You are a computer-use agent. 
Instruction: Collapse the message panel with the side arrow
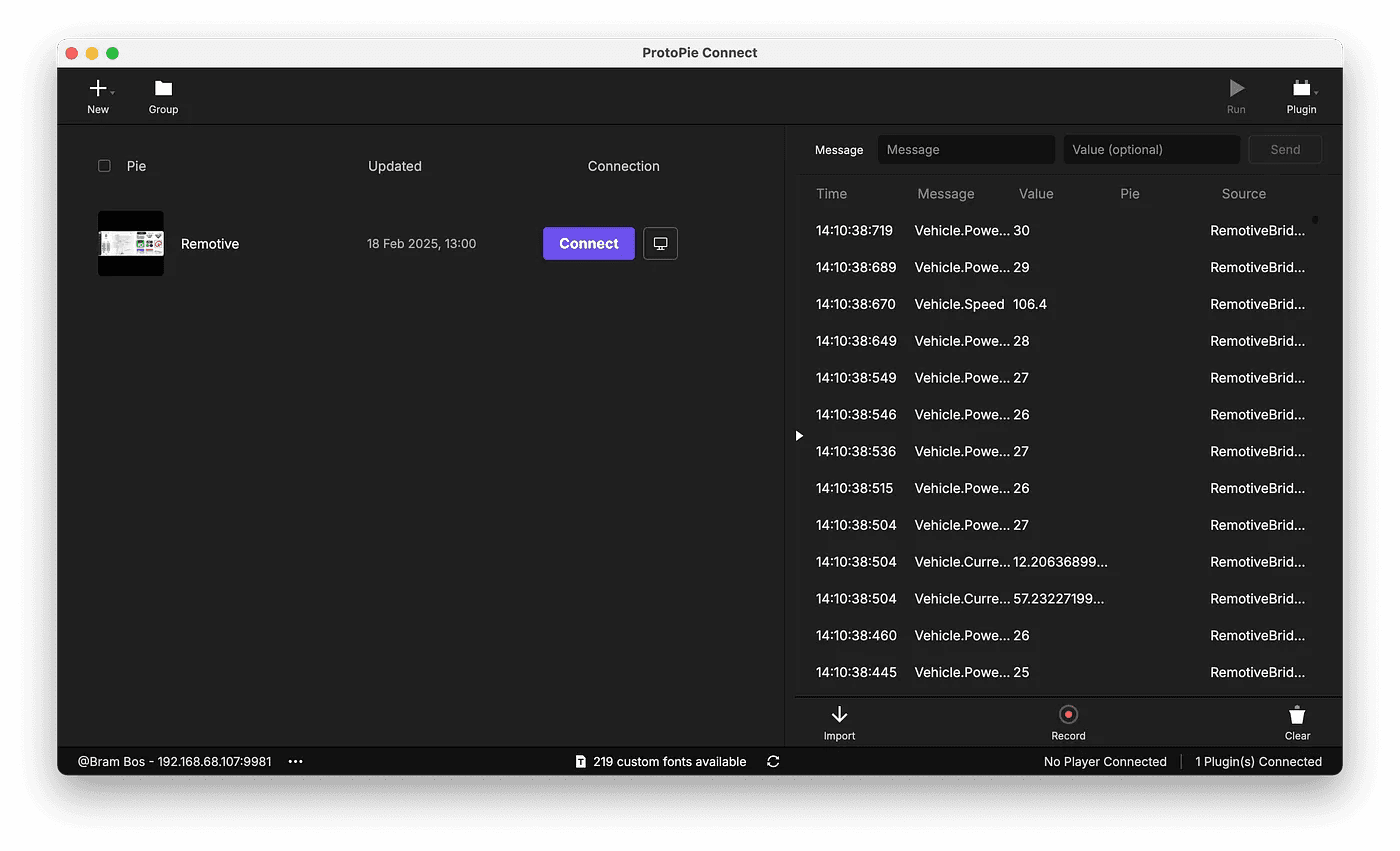click(x=798, y=435)
